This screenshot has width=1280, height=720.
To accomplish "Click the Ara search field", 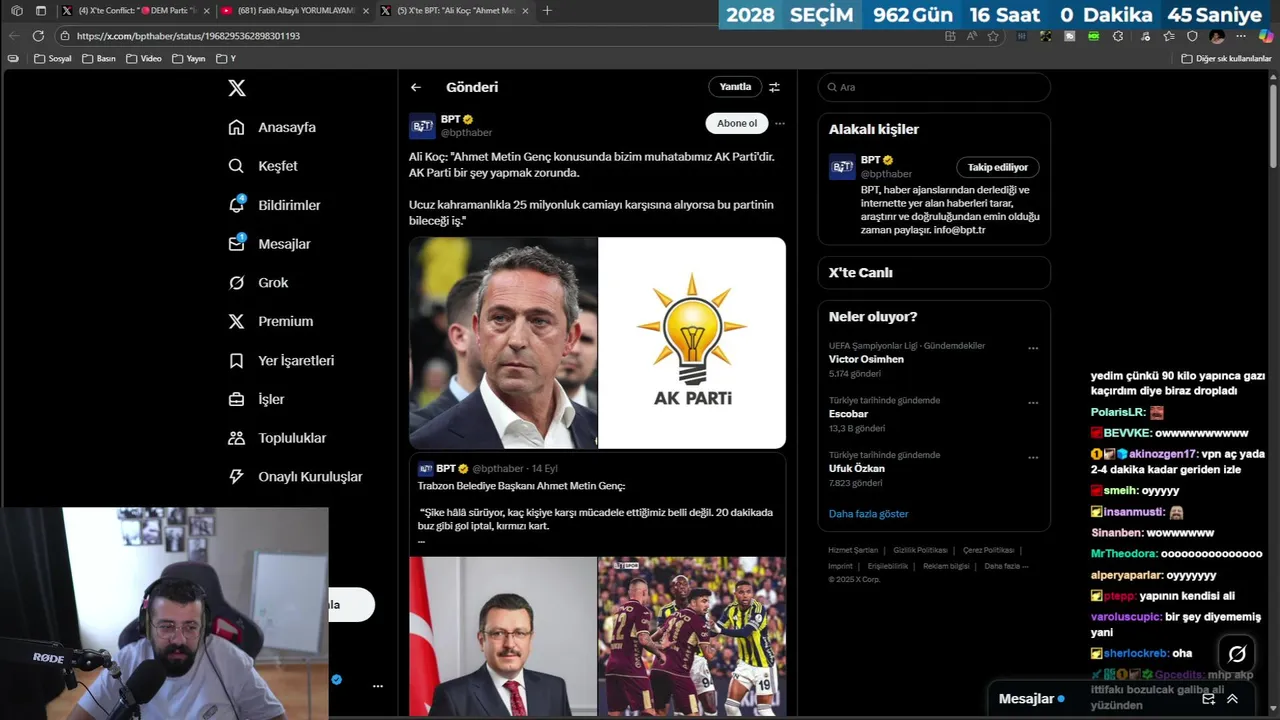I will (934, 87).
